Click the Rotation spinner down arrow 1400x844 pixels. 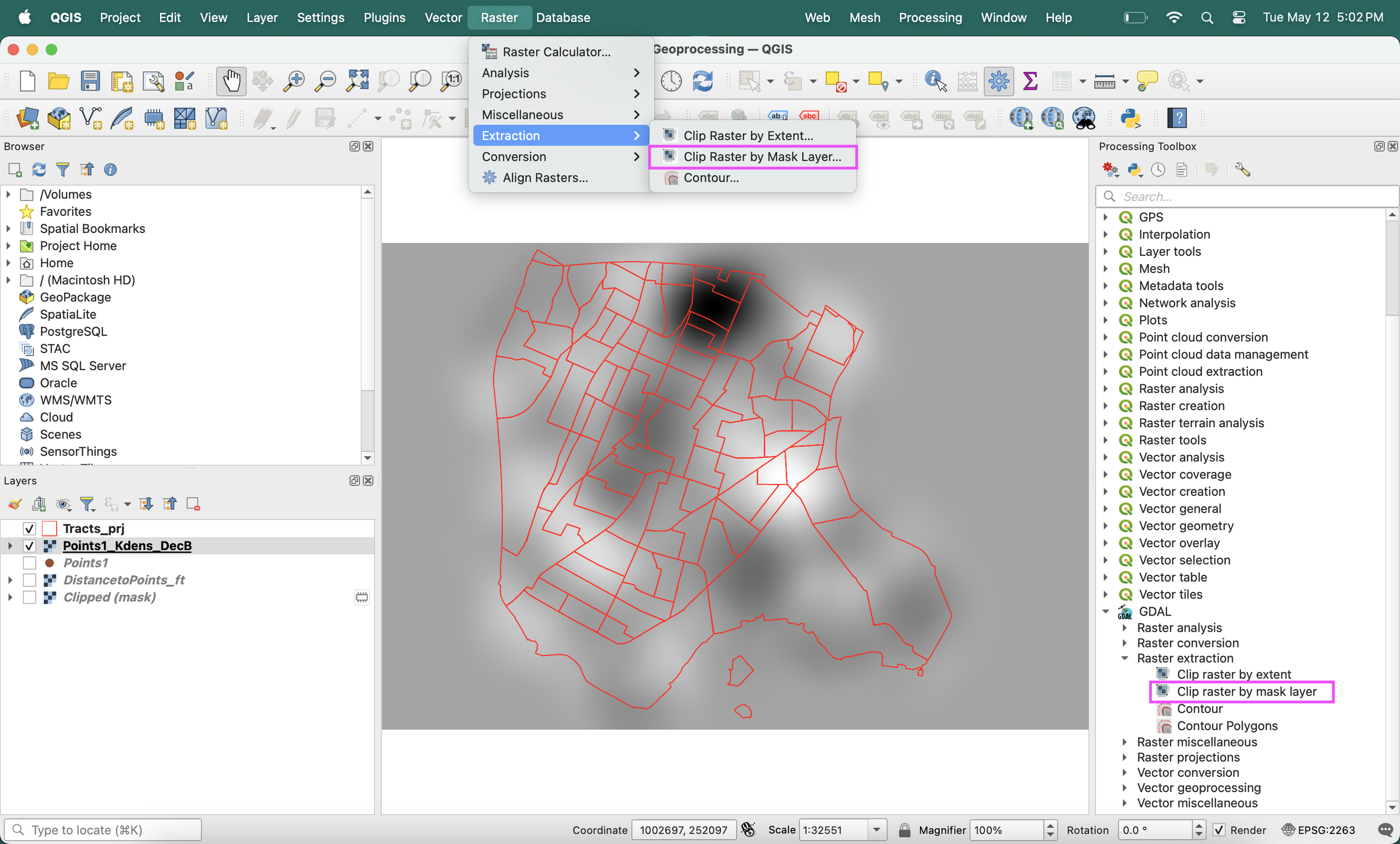1199,835
